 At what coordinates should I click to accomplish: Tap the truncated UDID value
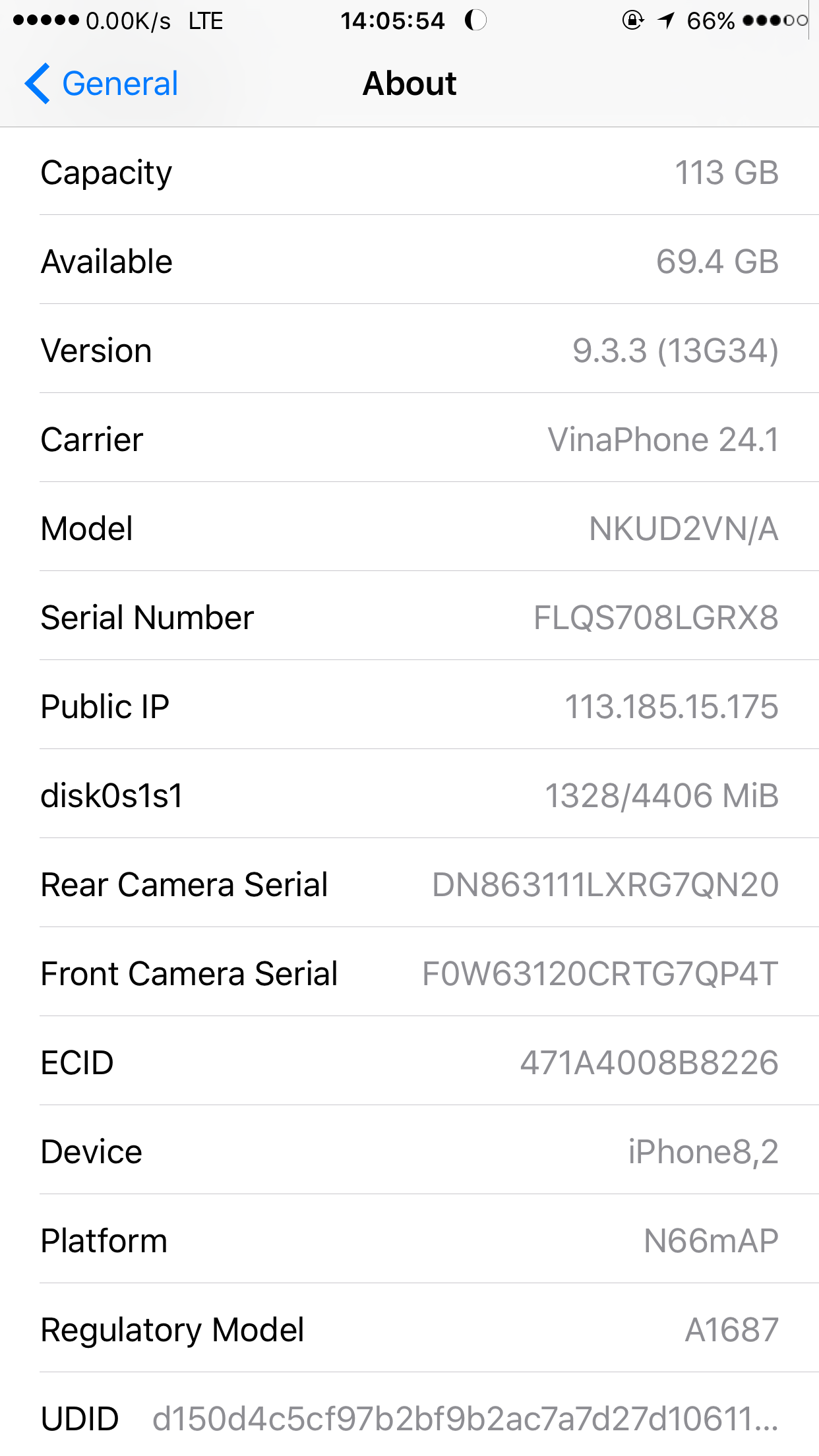click(466, 1418)
